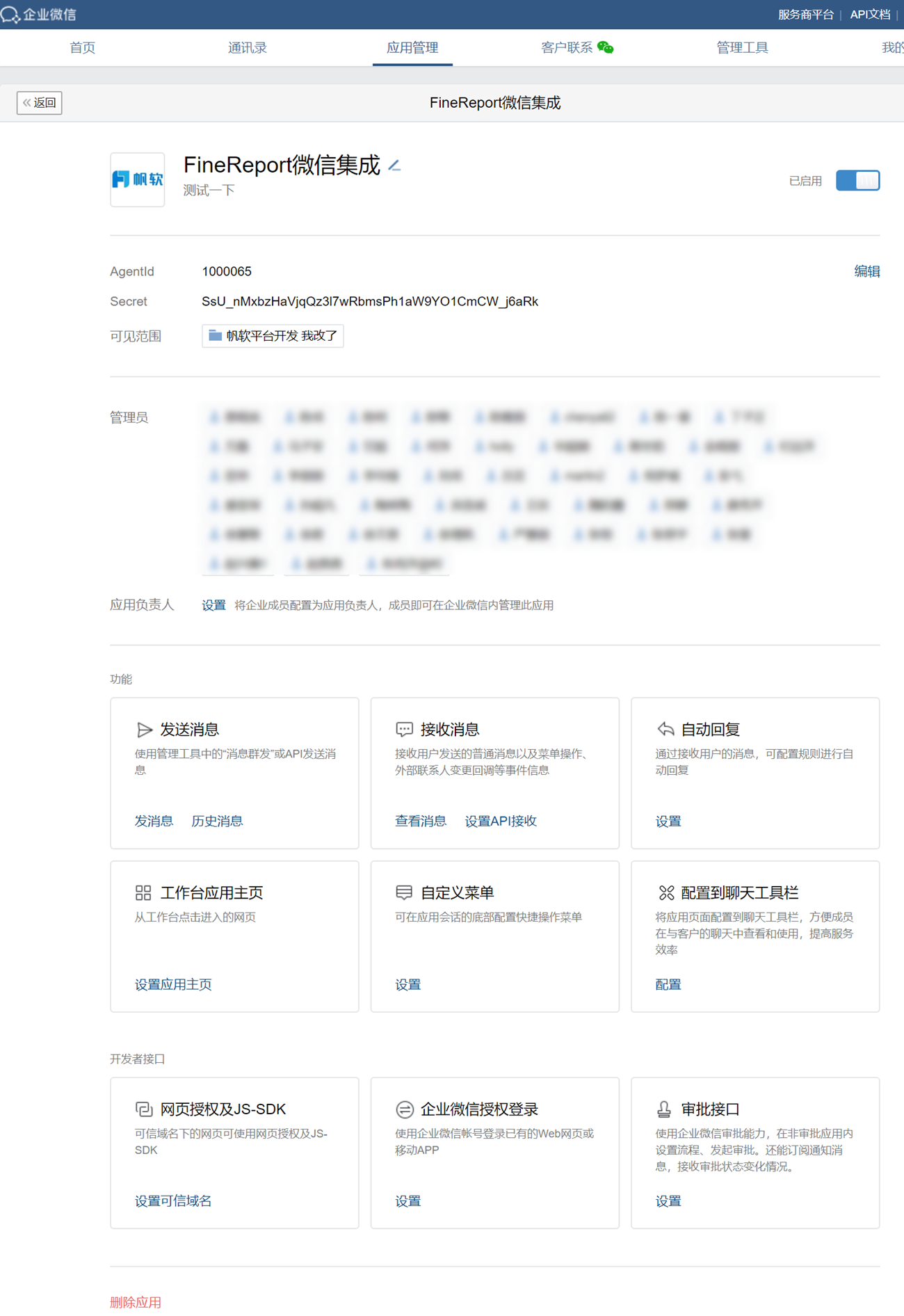Click the Secret key string

point(370,301)
